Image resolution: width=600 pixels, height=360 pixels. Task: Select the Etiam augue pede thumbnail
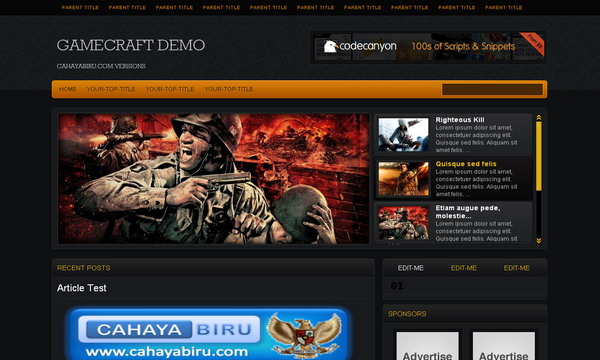coord(403,223)
